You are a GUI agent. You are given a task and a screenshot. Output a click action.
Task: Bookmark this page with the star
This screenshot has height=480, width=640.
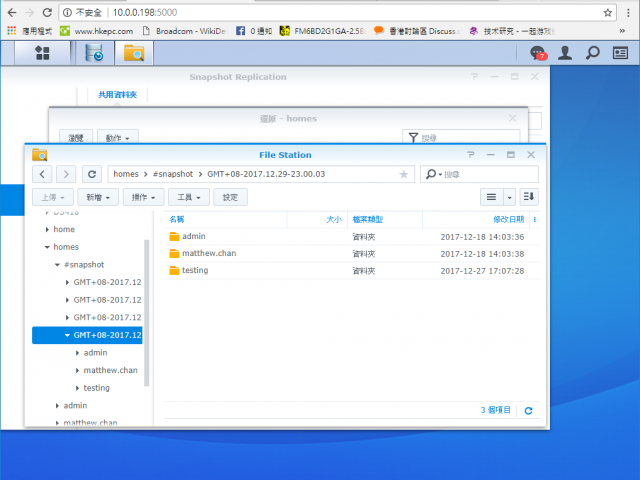pyautogui.click(x=607, y=13)
